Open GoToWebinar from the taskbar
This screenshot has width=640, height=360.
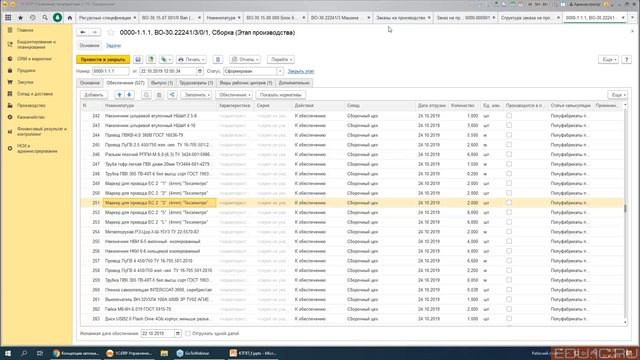coord(193,353)
